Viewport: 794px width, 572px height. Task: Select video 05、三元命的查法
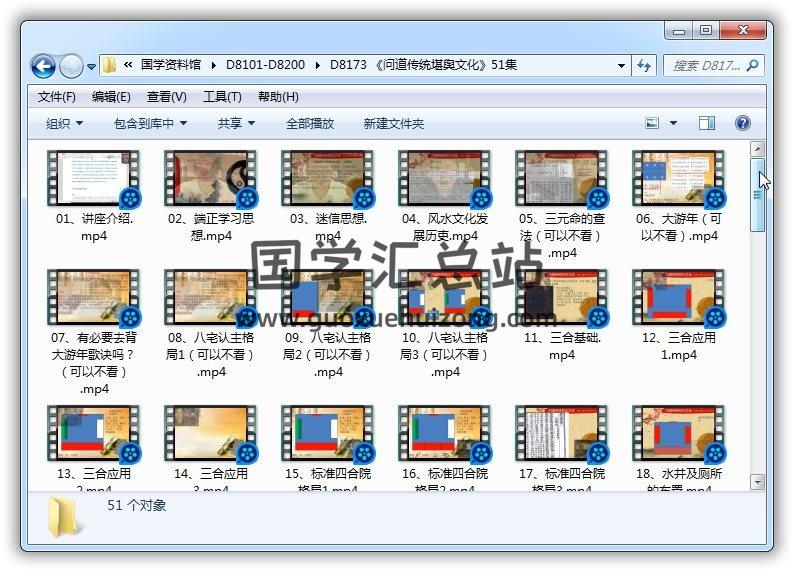point(562,205)
